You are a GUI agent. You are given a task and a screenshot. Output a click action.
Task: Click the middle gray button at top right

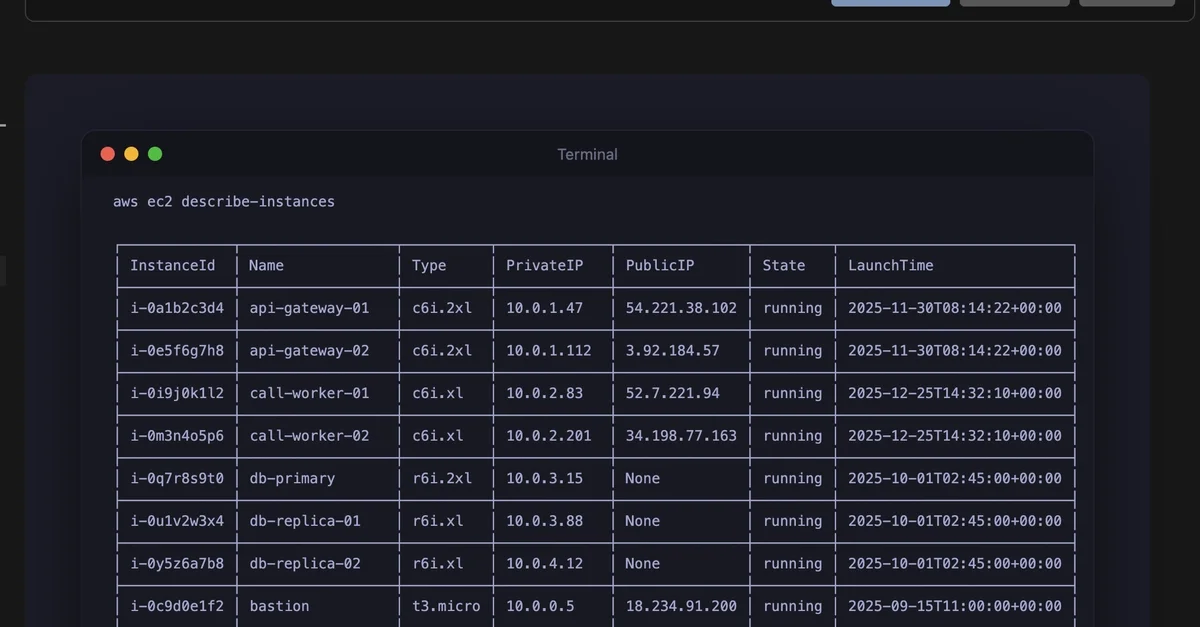tap(1014, 2)
